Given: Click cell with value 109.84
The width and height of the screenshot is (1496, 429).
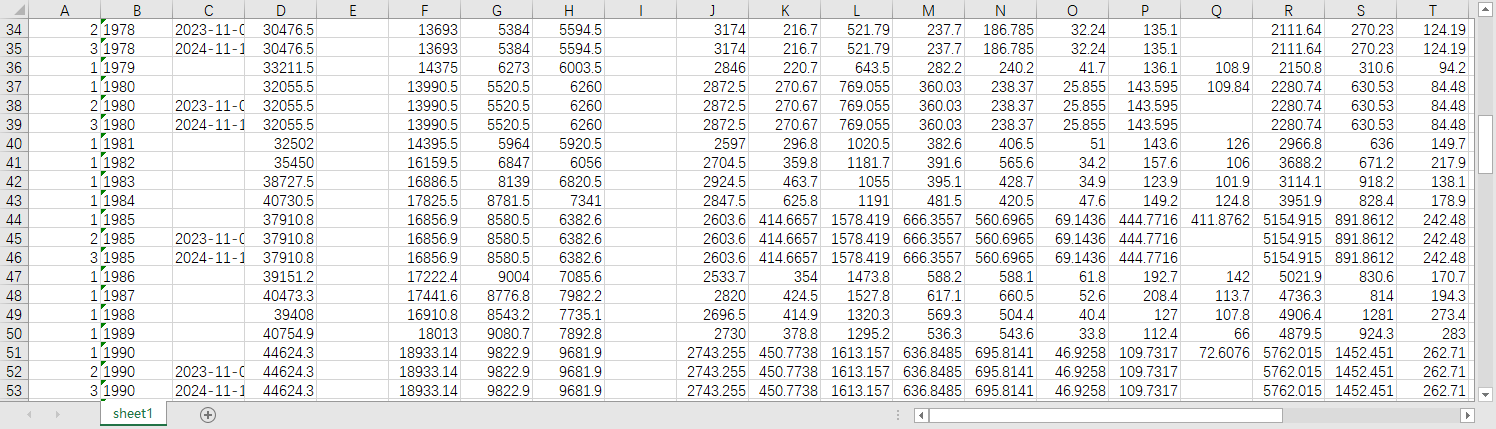Looking at the screenshot, I should click(x=1217, y=87).
